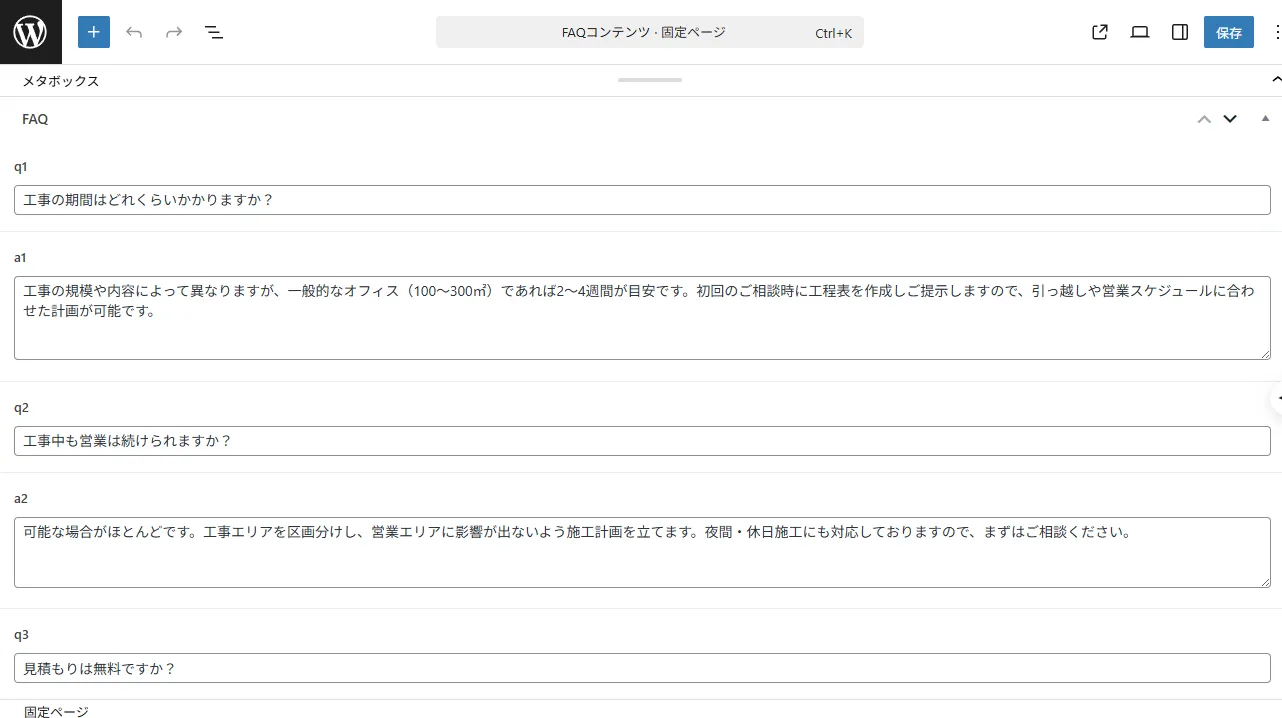Click the Ctrl+K shortcut hint
The height and width of the screenshot is (718, 1282).
coord(833,33)
